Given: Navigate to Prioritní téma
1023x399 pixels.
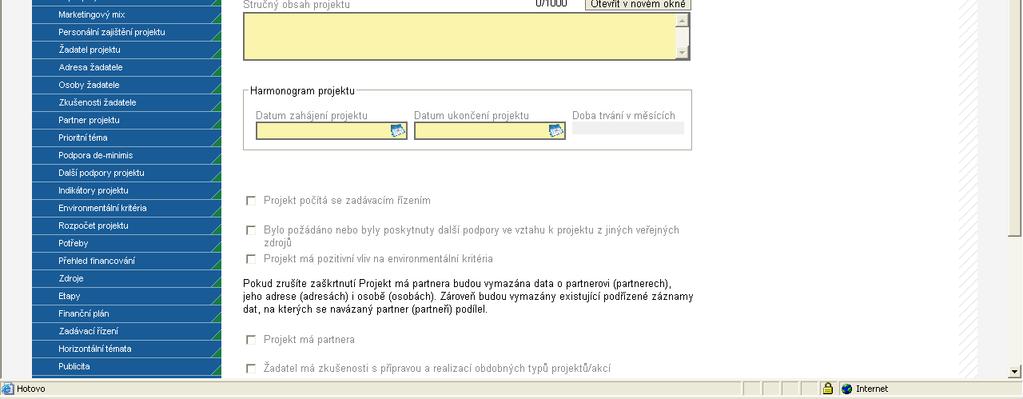Looking at the screenshot, I should (127, 138).
